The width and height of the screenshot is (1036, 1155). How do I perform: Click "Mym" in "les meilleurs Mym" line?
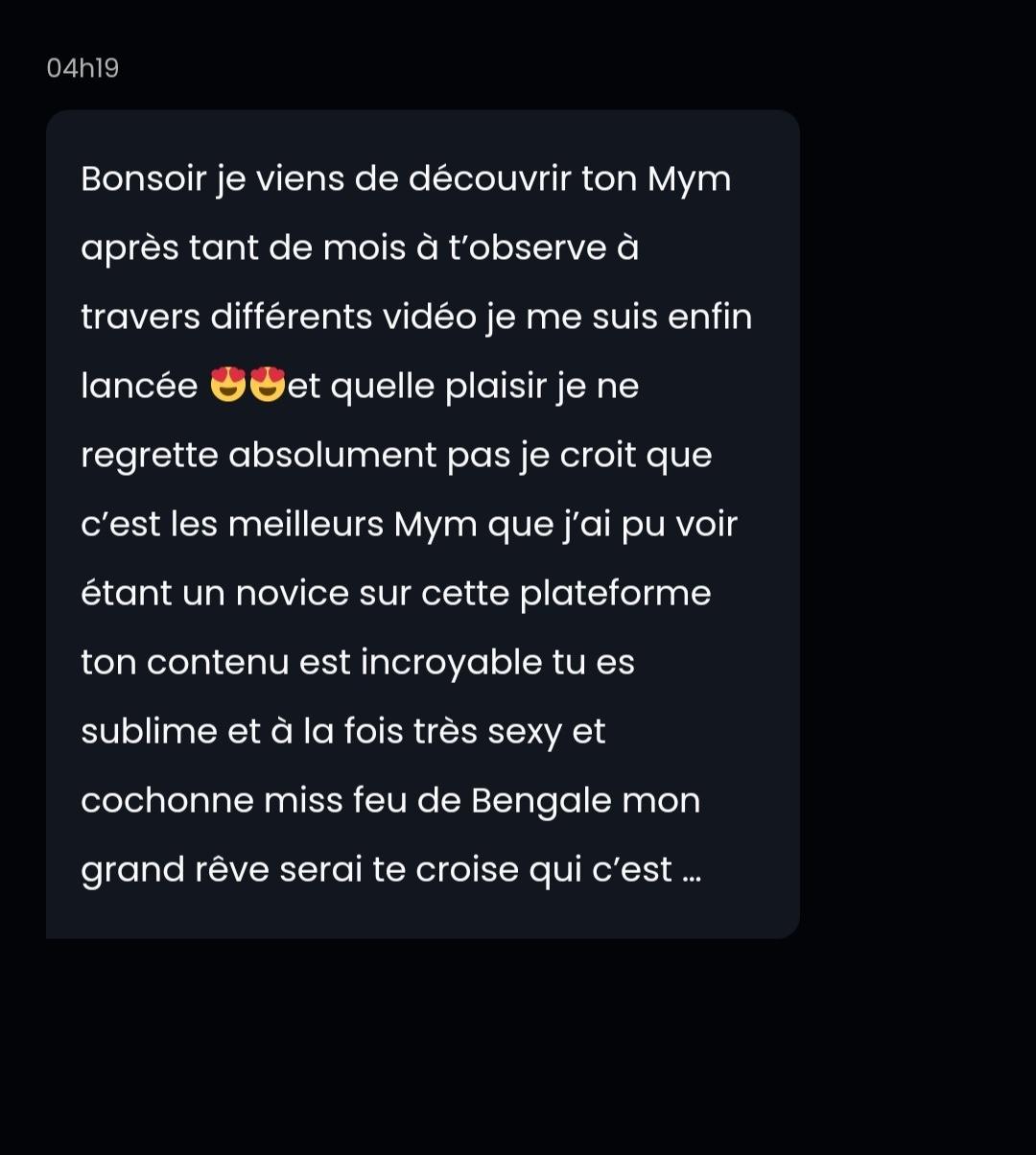(x=436, y=526)
